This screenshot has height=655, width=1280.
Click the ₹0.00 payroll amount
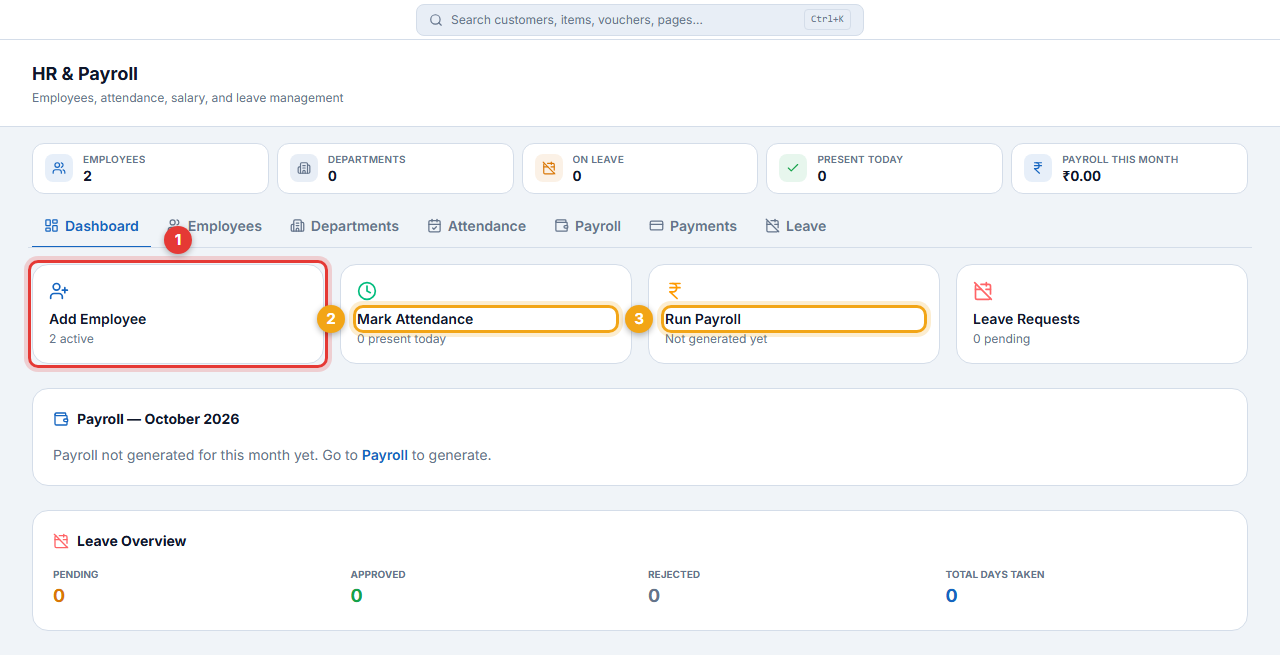[x=1081, y=176]
